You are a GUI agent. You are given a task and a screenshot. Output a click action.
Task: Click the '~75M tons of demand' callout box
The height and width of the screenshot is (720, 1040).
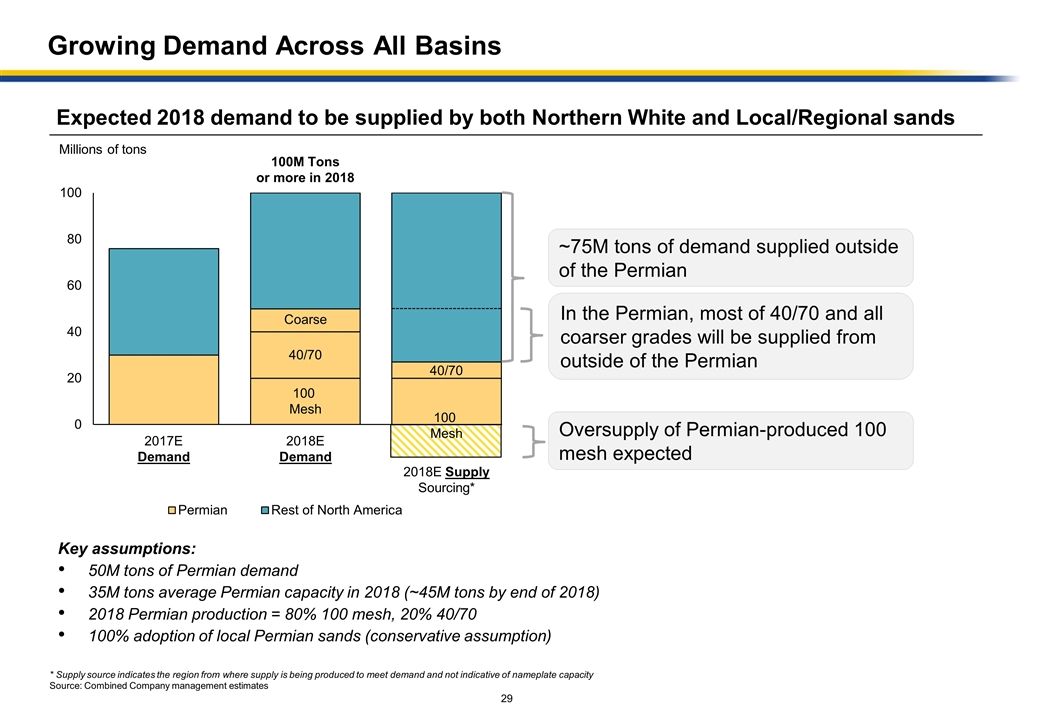click(x=730, y=258)
